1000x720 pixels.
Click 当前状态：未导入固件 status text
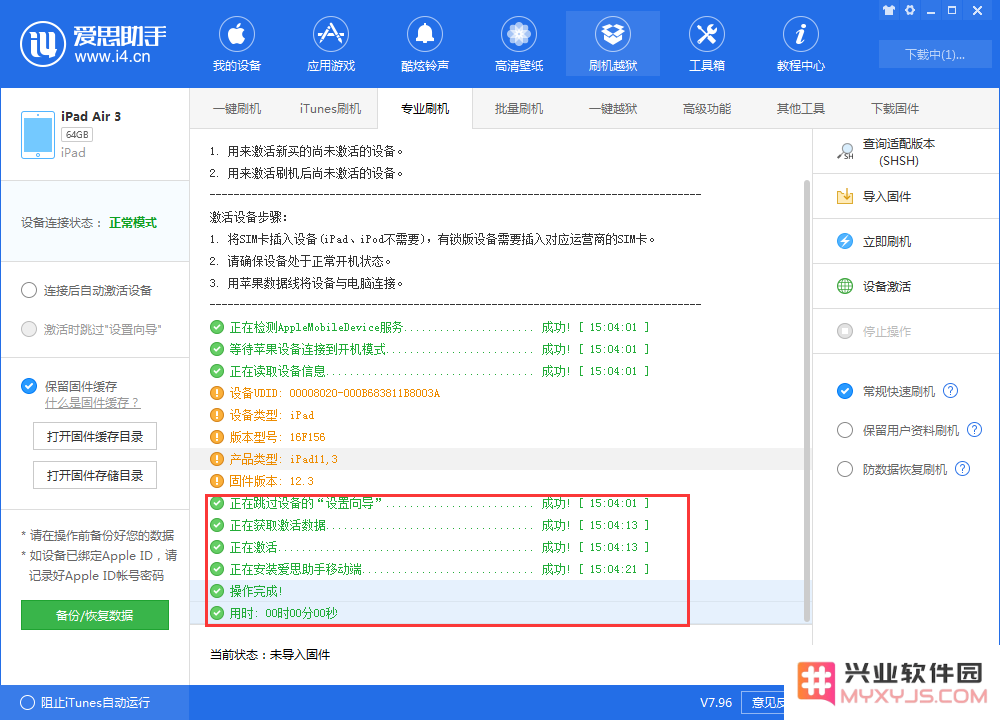point(270,654)
